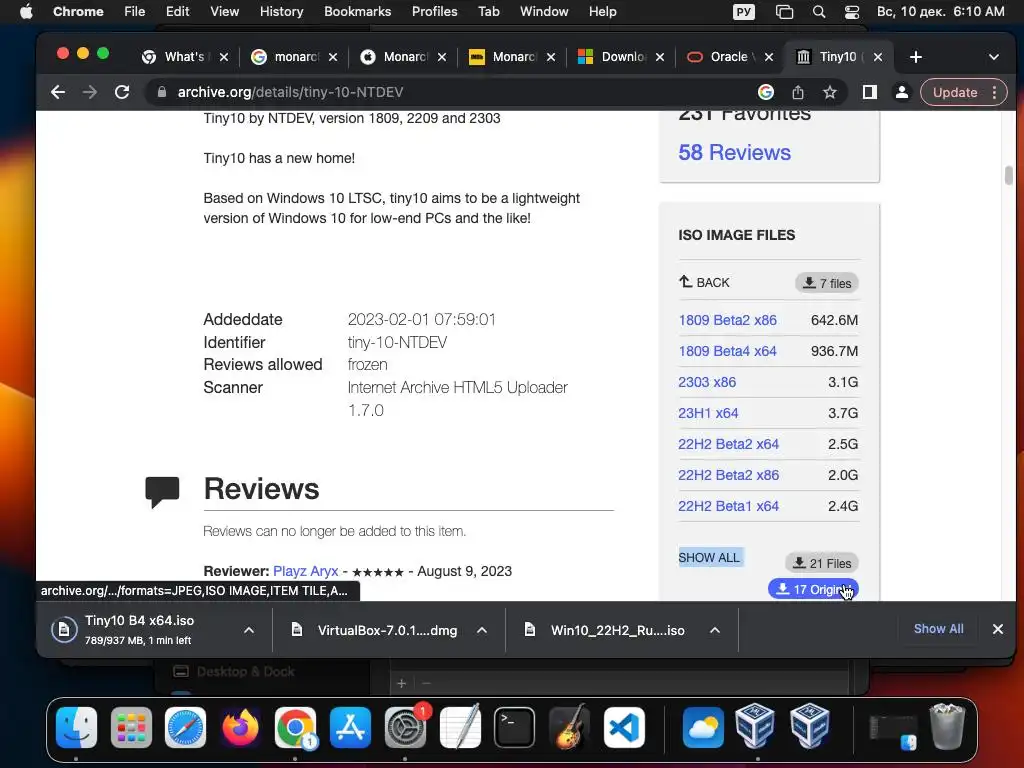Open reviewer Playz Aryx profile
The height and width of the screenshot is (768, 1024).
coord(306,571)
